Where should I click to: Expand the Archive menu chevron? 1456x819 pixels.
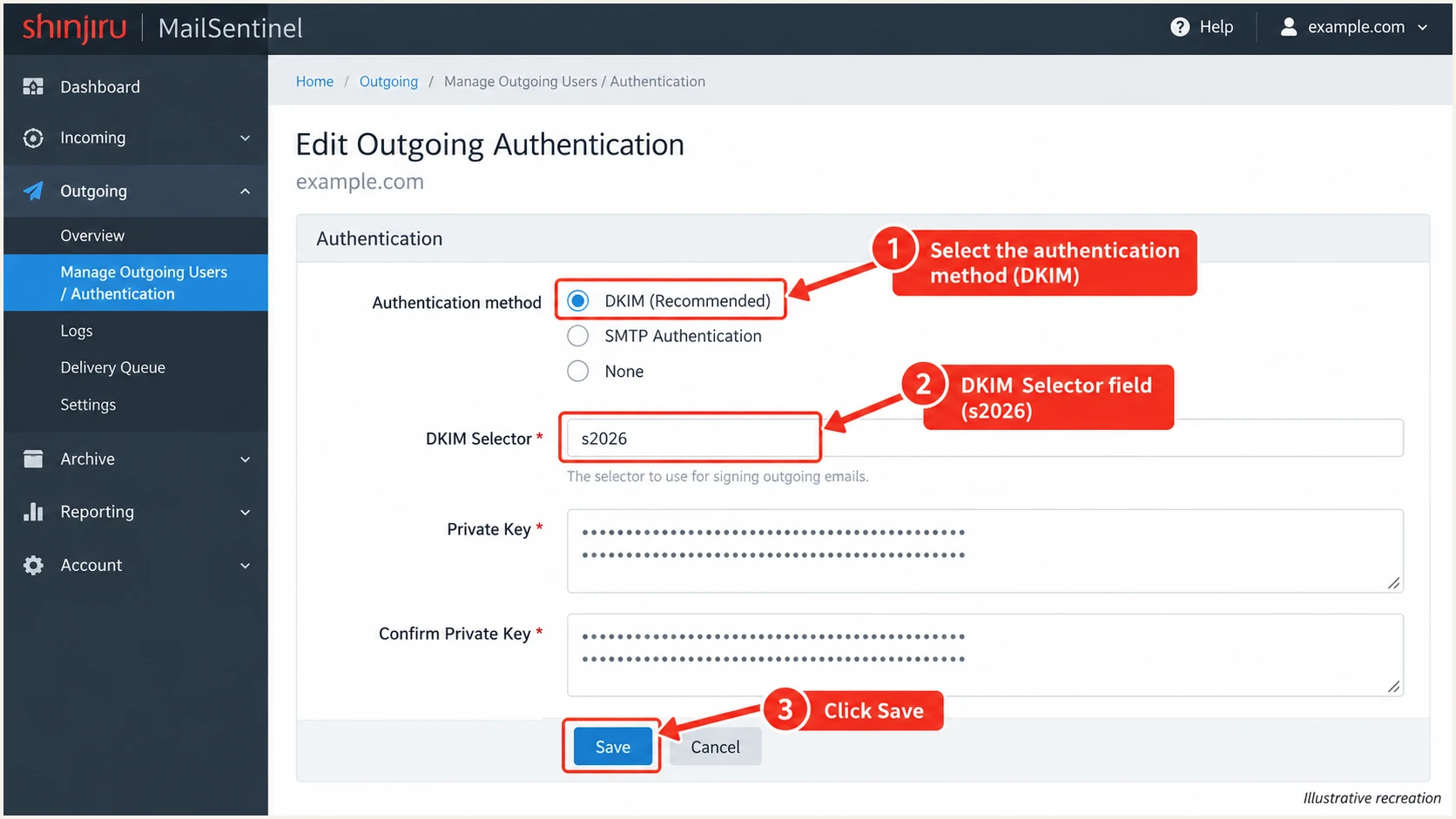tap(246, 460)
